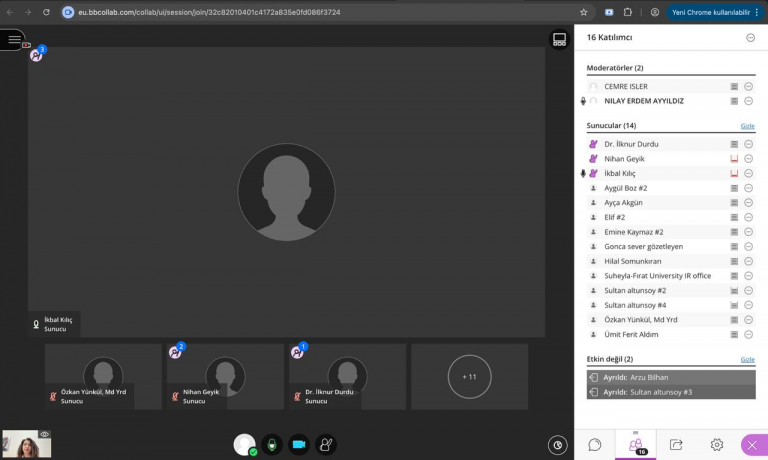768x460 pixels.
Task: Toggle the video camera button
Action: pyautogui.click(x=298, y=444)
